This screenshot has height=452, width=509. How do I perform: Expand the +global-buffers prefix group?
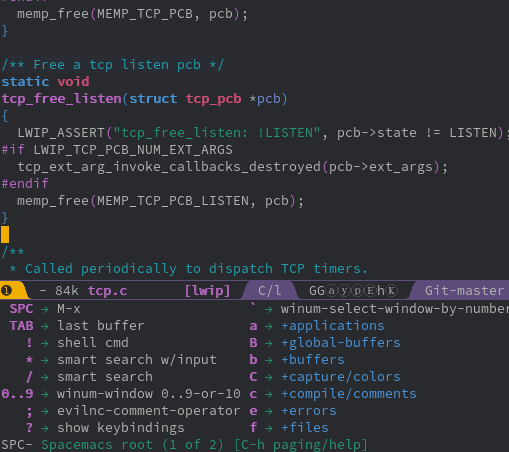(x=325, y=343)
